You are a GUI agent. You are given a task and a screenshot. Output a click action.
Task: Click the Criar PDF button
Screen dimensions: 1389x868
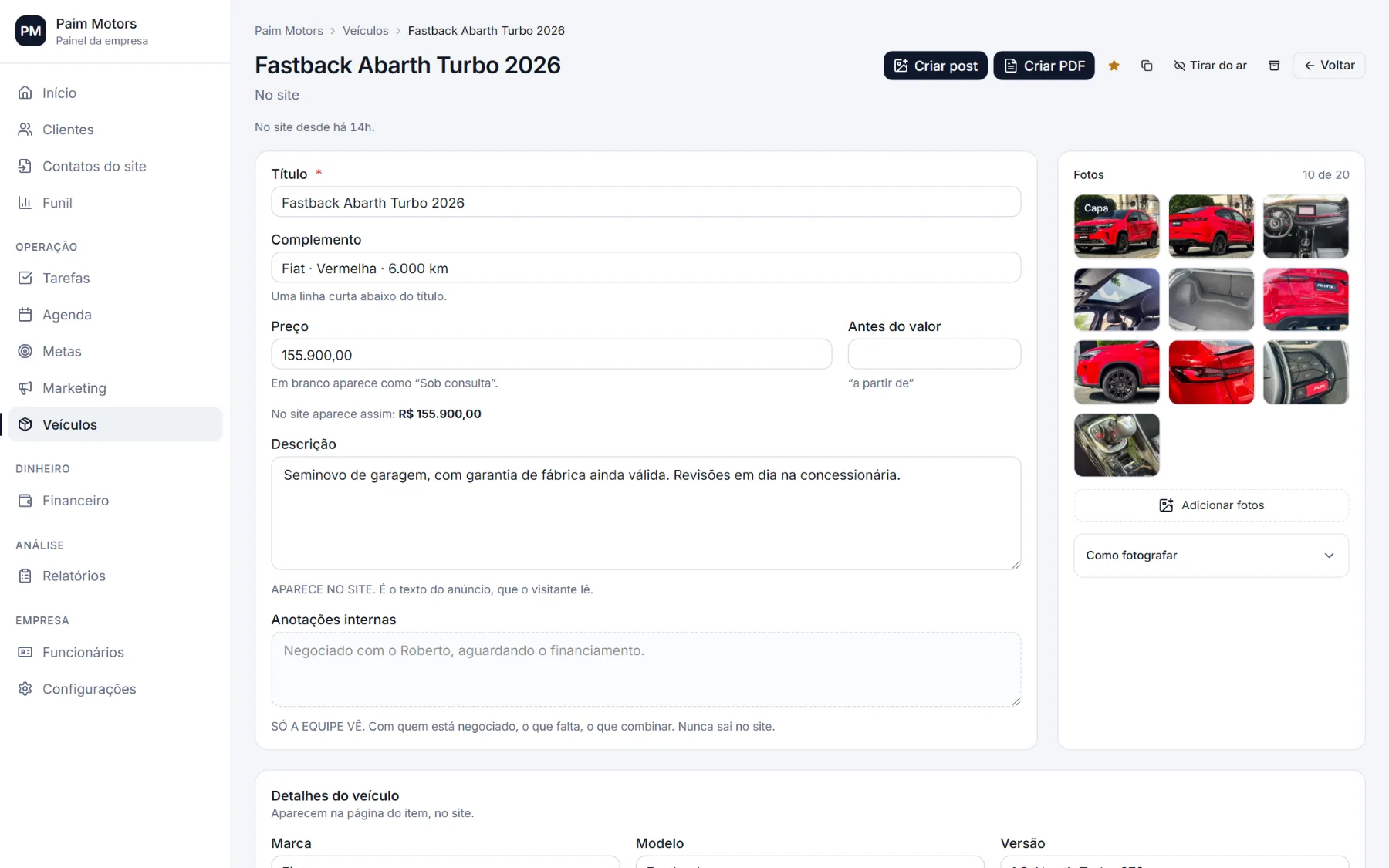(x=1044, y=66)
